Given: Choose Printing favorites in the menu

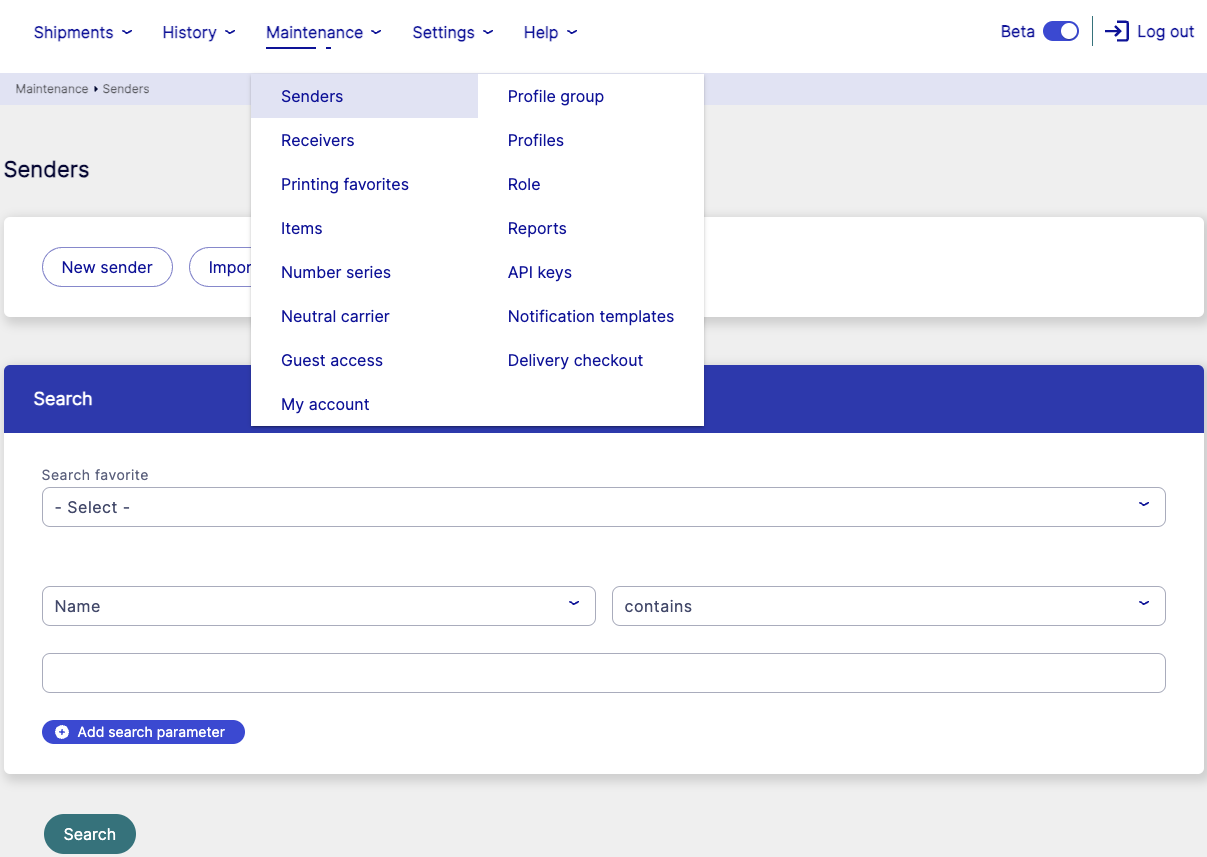Looking at the screenshot, I should click(345, 184).
